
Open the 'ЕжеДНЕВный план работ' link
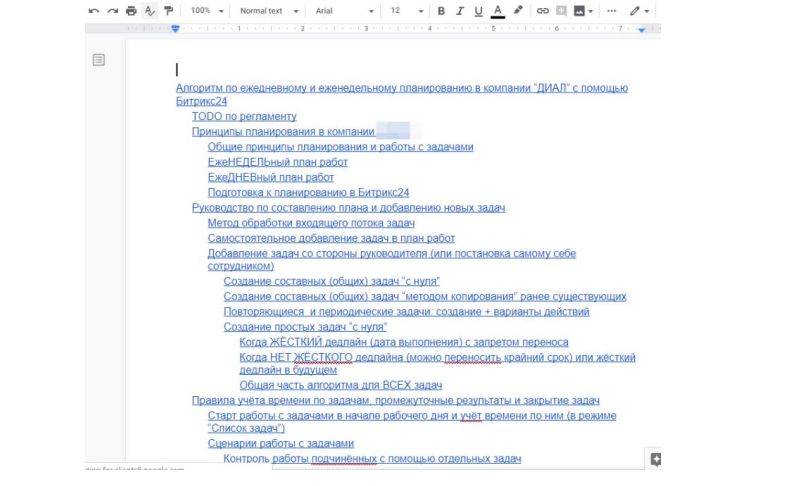click(271, 178)
